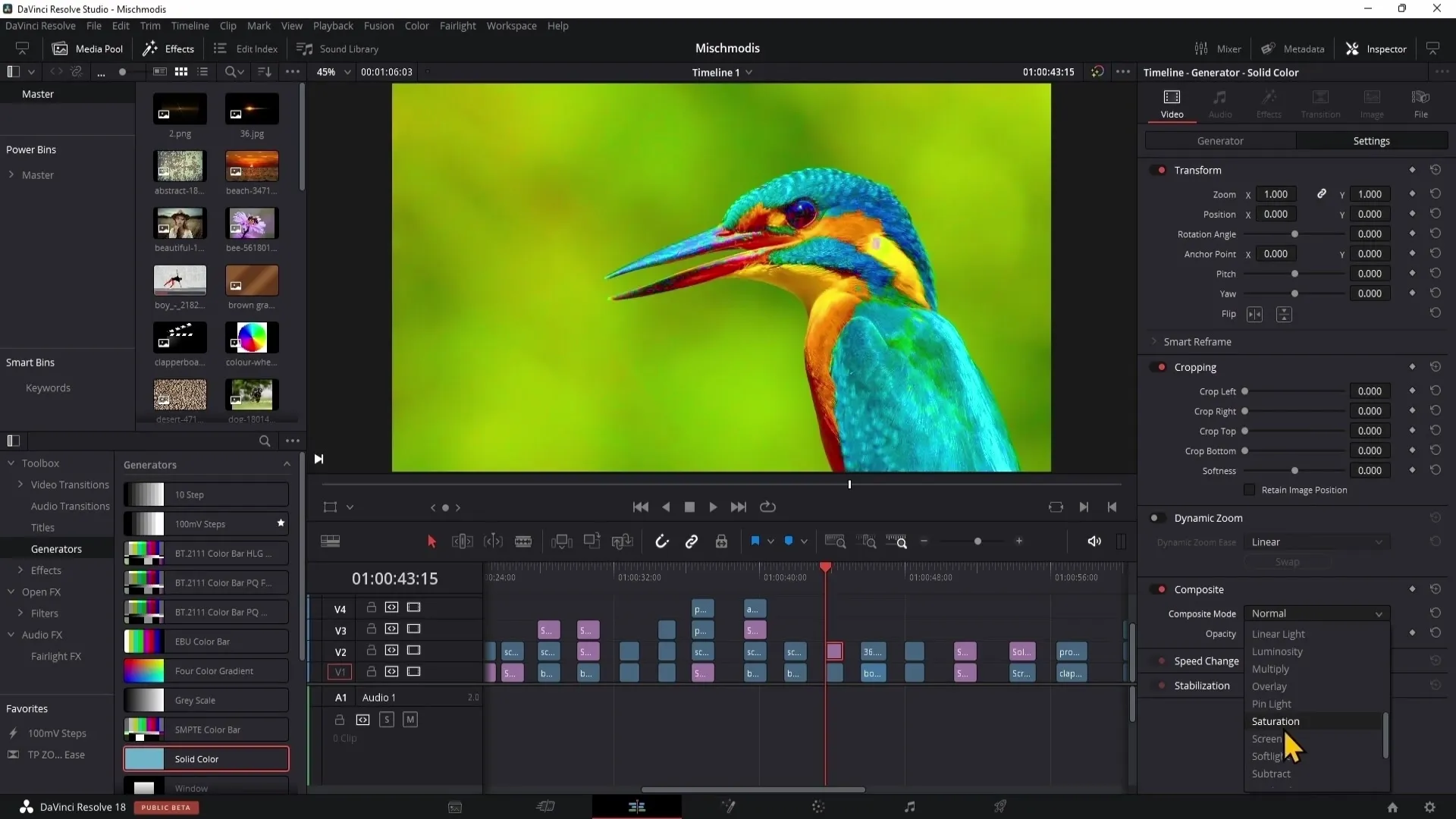Select the Color page icon
The height and width of the screenshot is (819, 1456).
(819, 807)
